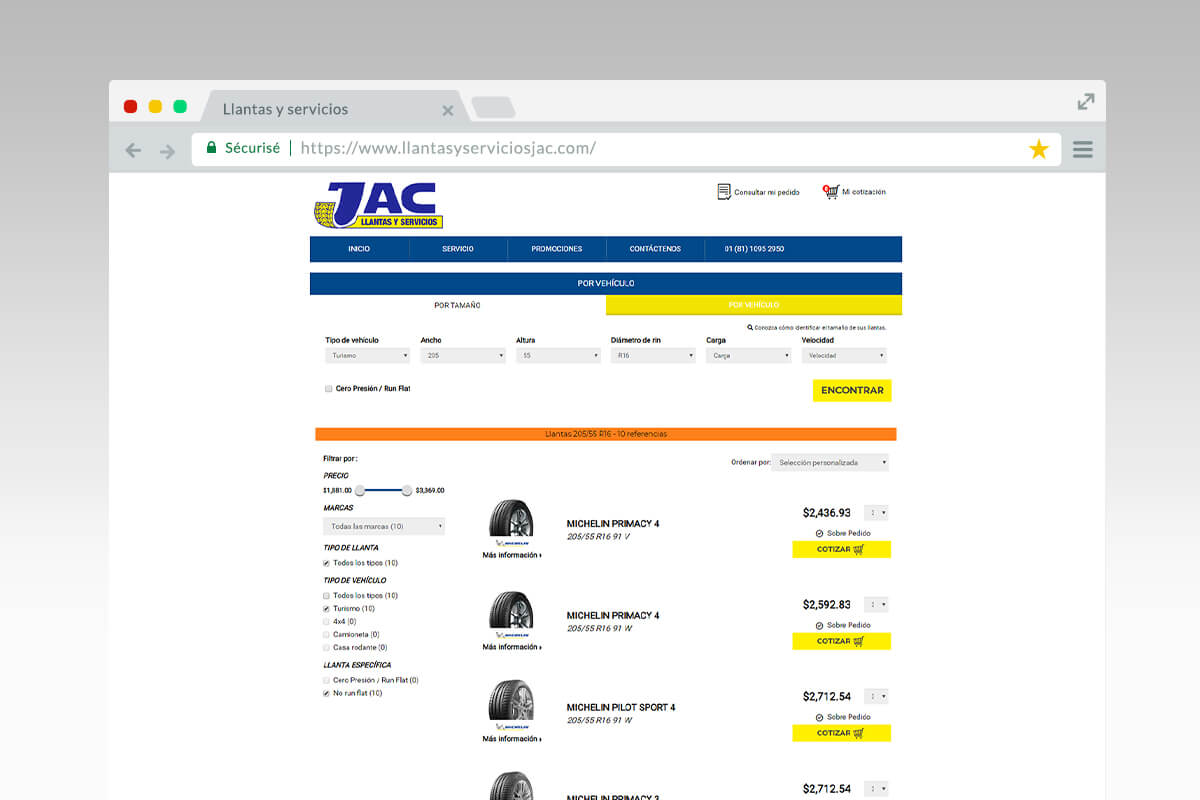Open the new tab button
This screenshot has width=1200, height=800.
(493, 107)
